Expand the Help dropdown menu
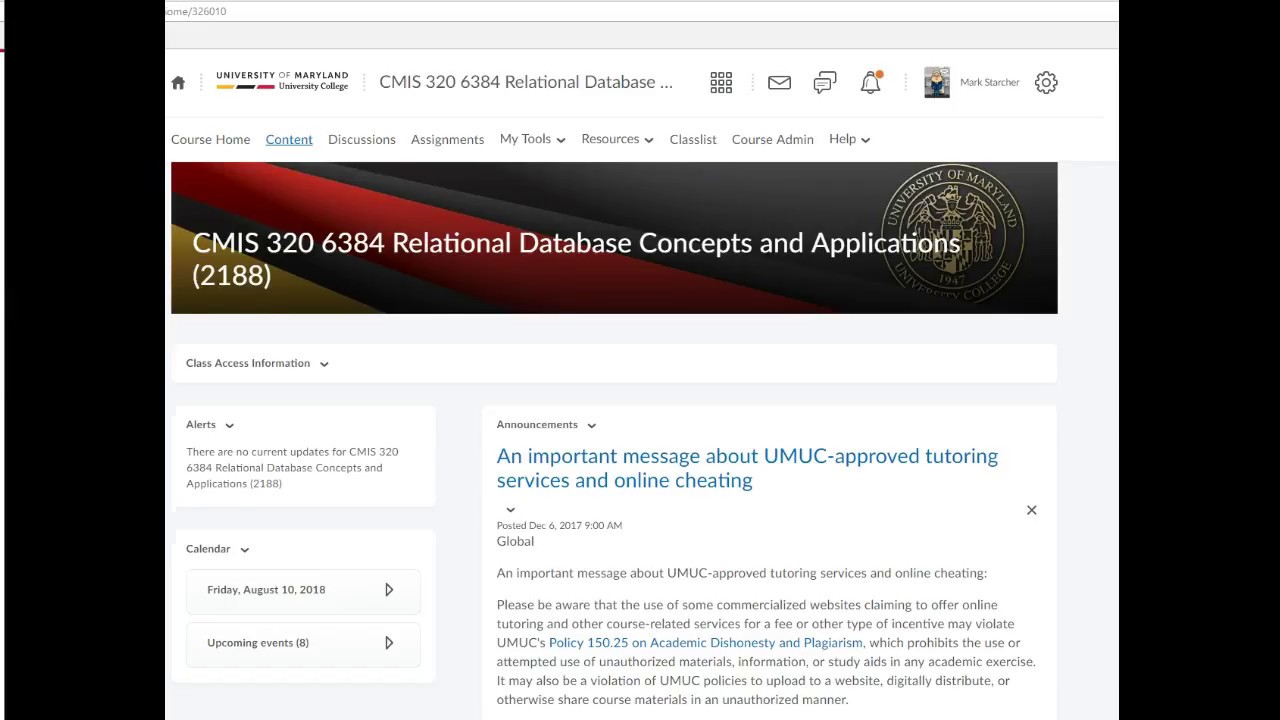Screen dimensions: 1280x720 849,139
